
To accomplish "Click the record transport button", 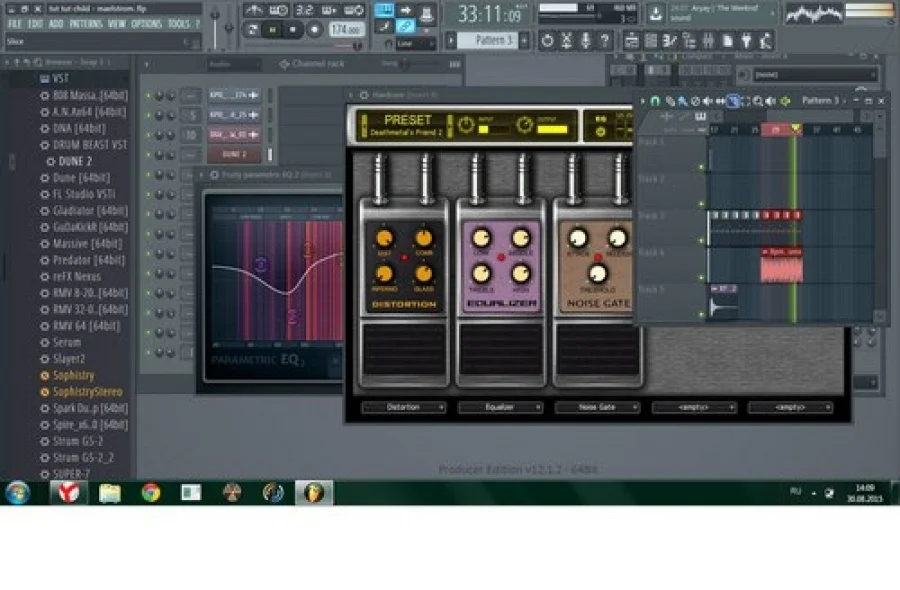I will [314, 29].
